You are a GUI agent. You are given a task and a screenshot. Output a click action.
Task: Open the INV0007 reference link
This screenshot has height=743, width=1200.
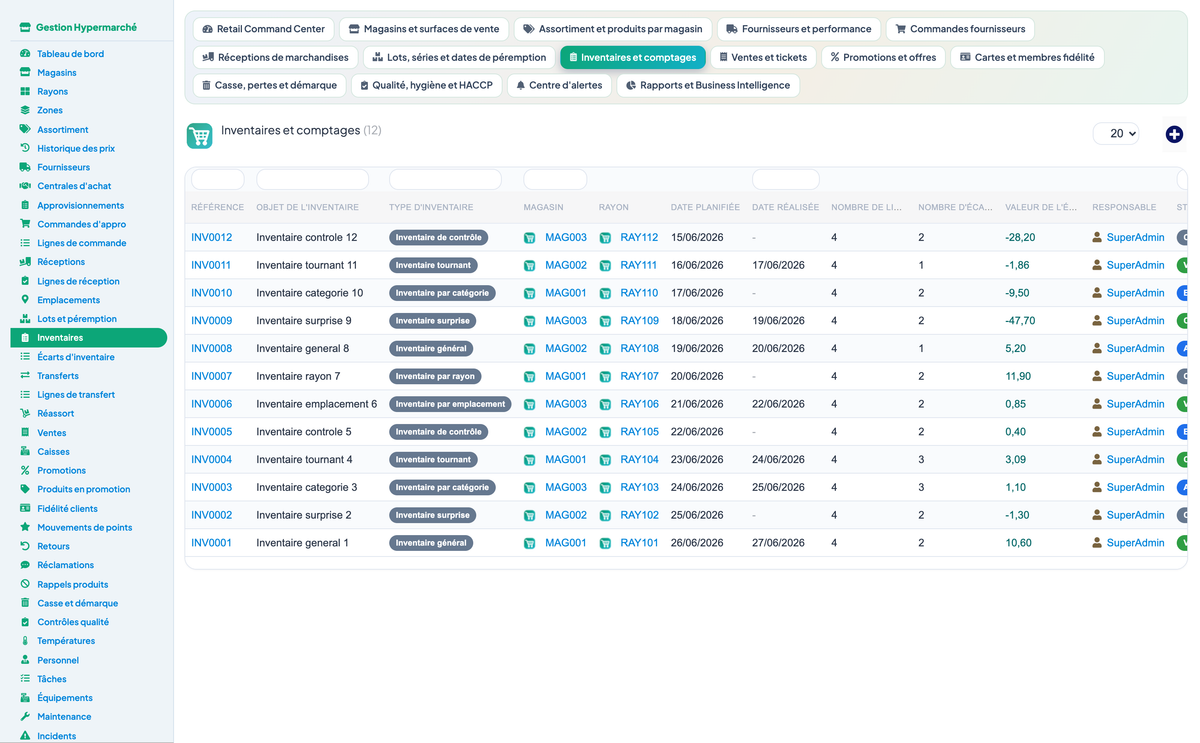(211, 377)
